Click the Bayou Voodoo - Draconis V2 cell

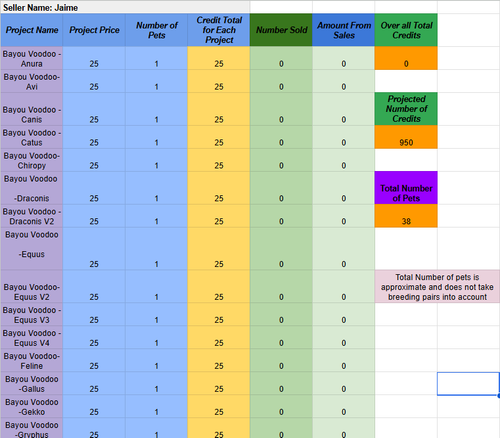(x=32, y=216)
